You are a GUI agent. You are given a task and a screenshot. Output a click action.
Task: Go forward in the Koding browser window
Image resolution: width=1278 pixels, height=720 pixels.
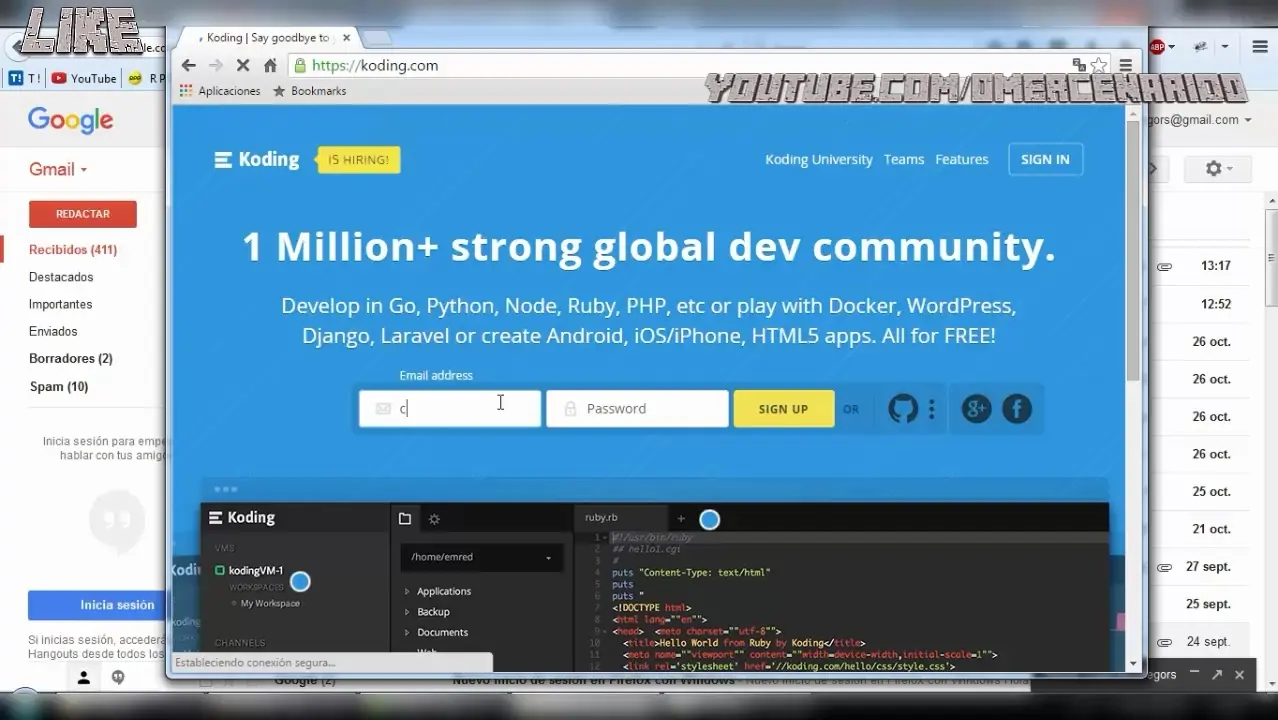[x=216, y=65]
